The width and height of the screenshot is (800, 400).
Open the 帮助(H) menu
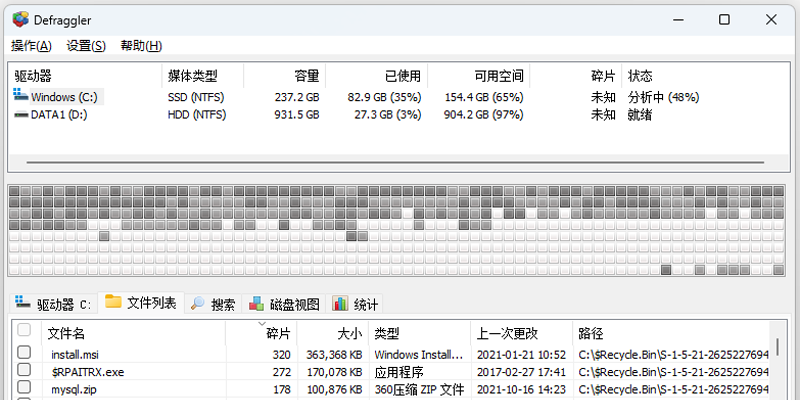[x=141, y=46]
